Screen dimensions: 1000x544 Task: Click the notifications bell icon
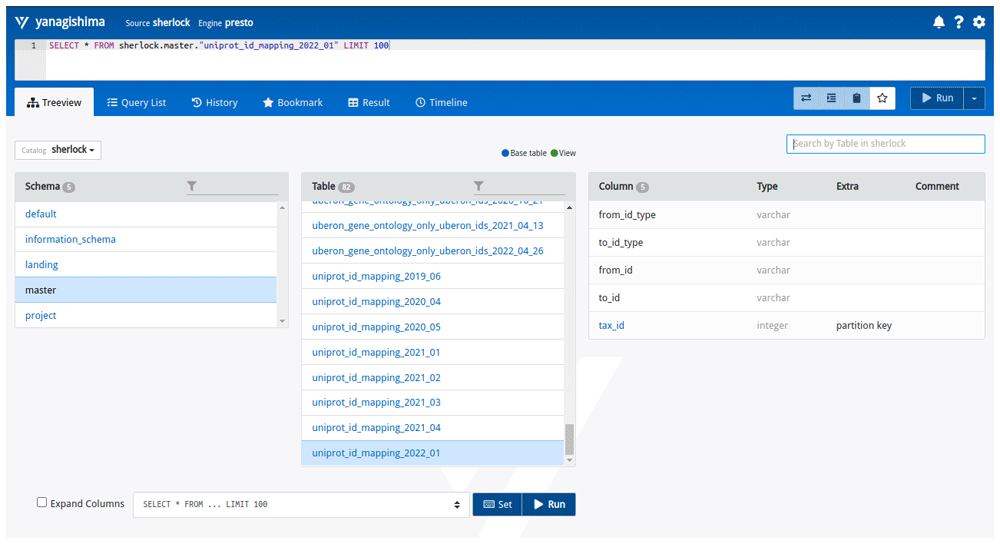(x=938, y=22)
